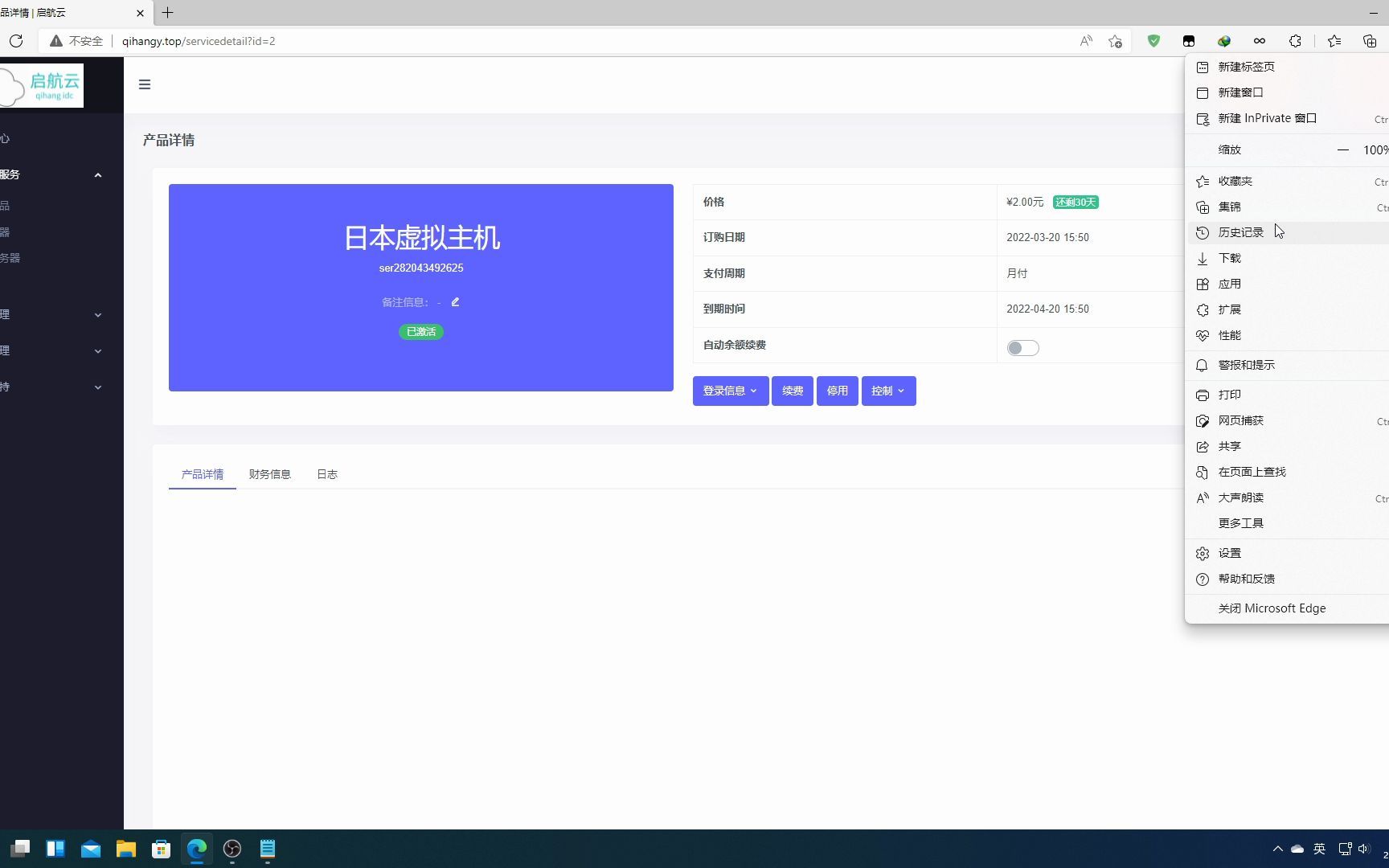The image size is (1389, 868).
Task: Open 设置 from Edge menu
Action: pos(1289,553)
